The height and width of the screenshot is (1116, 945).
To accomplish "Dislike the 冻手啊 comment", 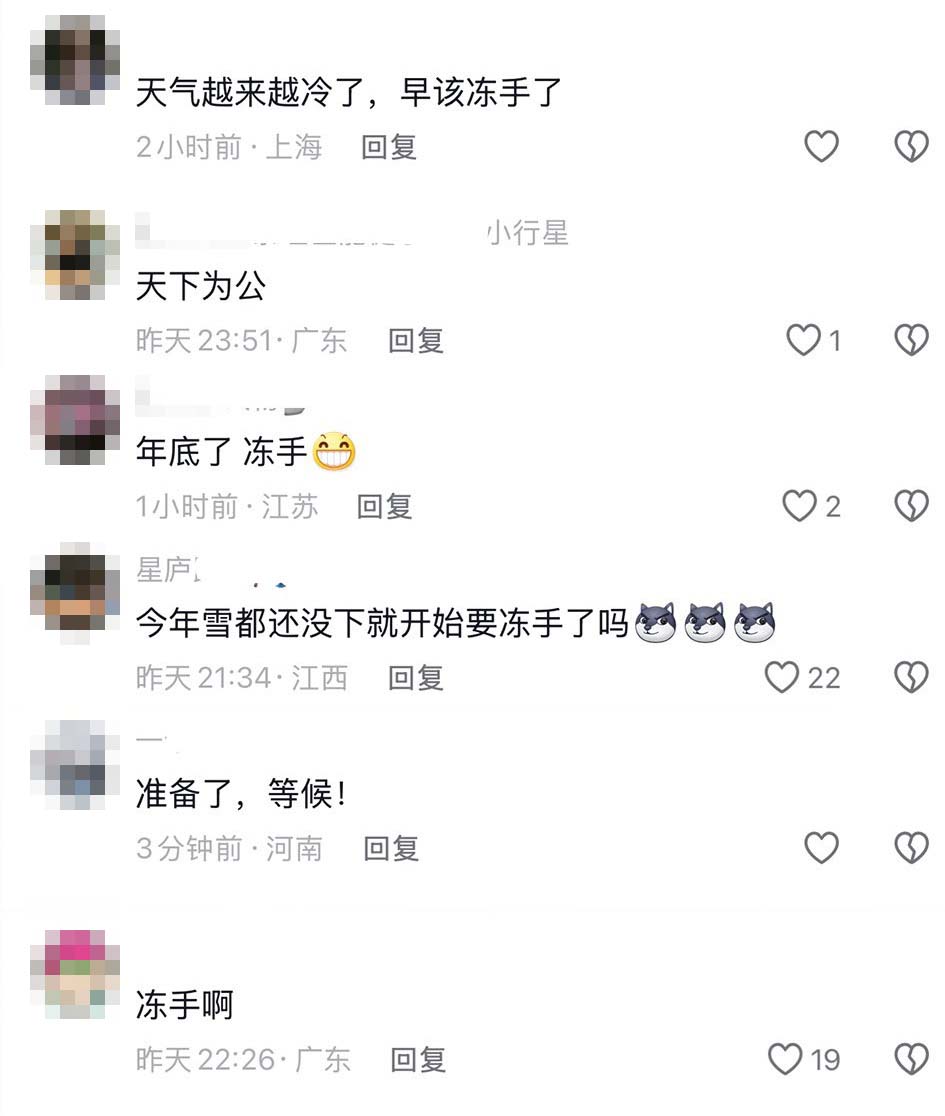I will [912, 1059].
